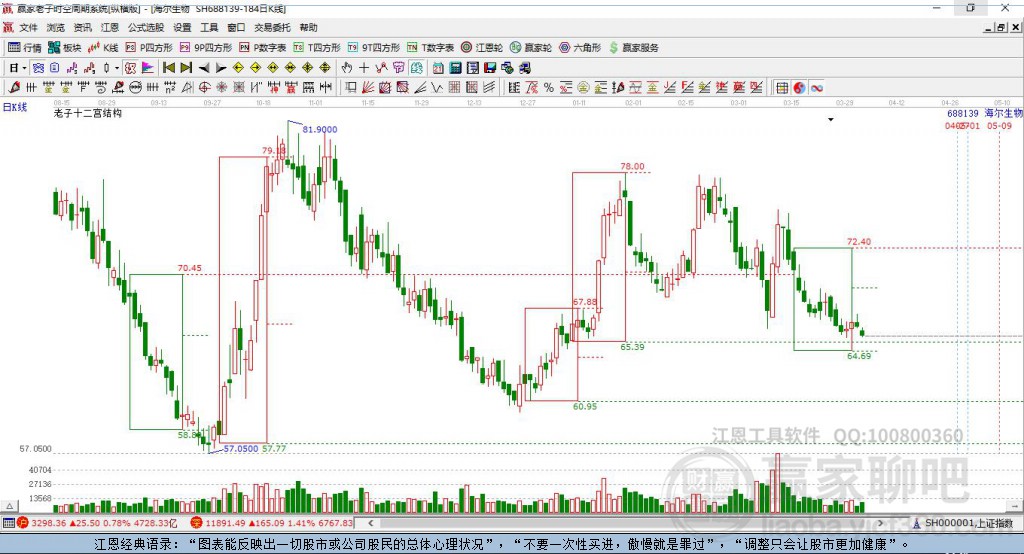
Task: Toggle the highlighted chart mode icon beside 日
Action: pyautogui.click(x=38, y=68)
